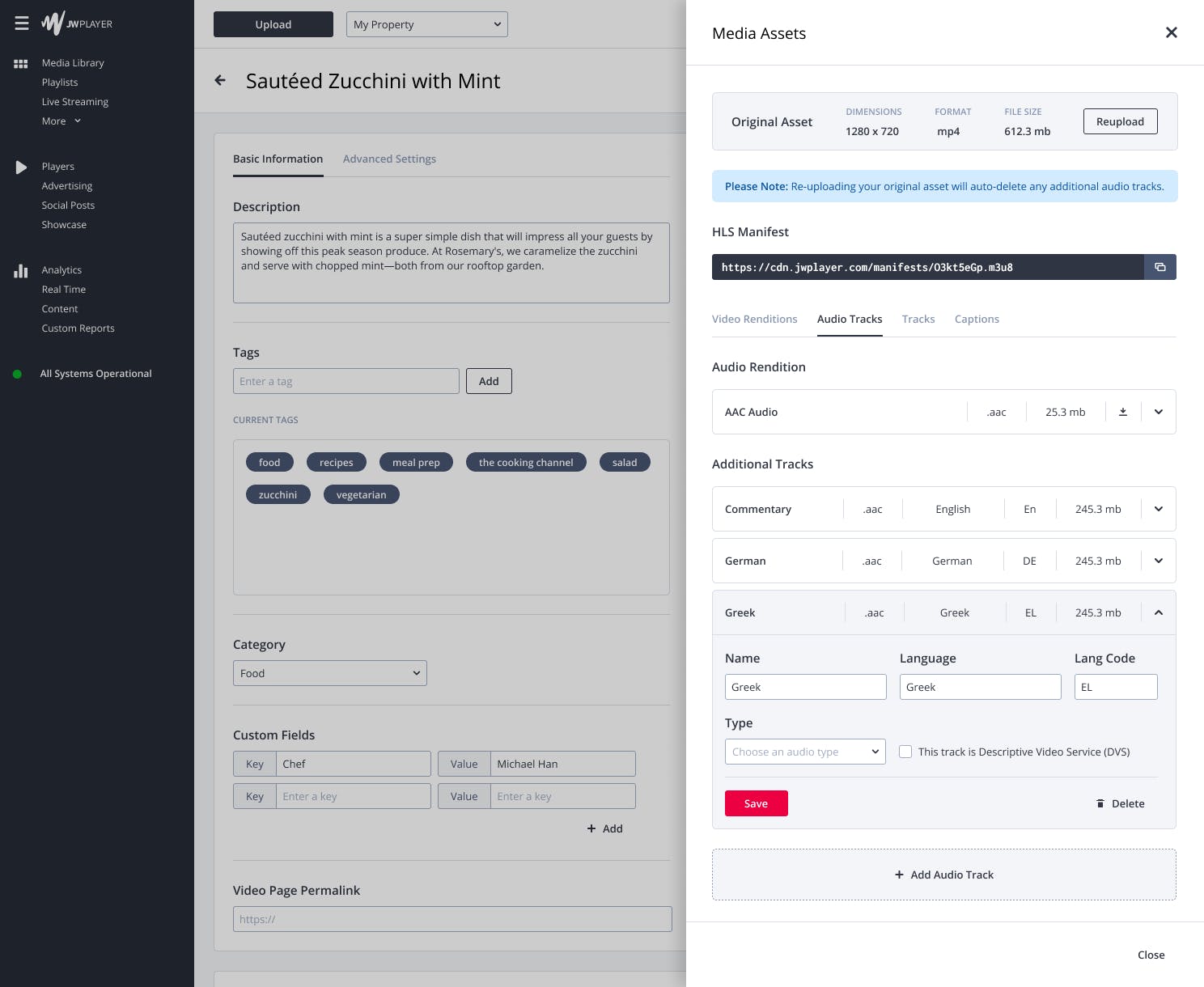Click 'the cooking channel' tag chip

526,462
